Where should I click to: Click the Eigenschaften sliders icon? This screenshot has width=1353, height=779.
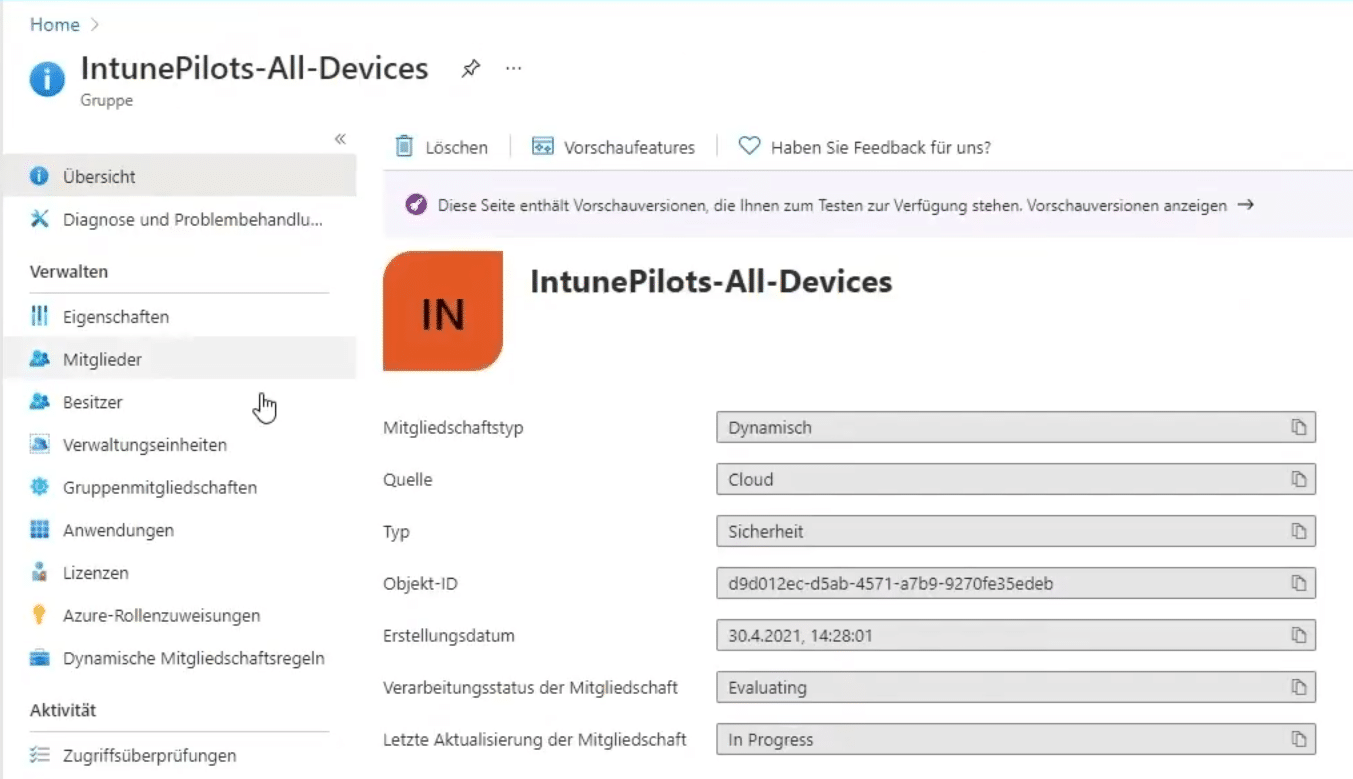pyautogui.click(x=40, y=317)
